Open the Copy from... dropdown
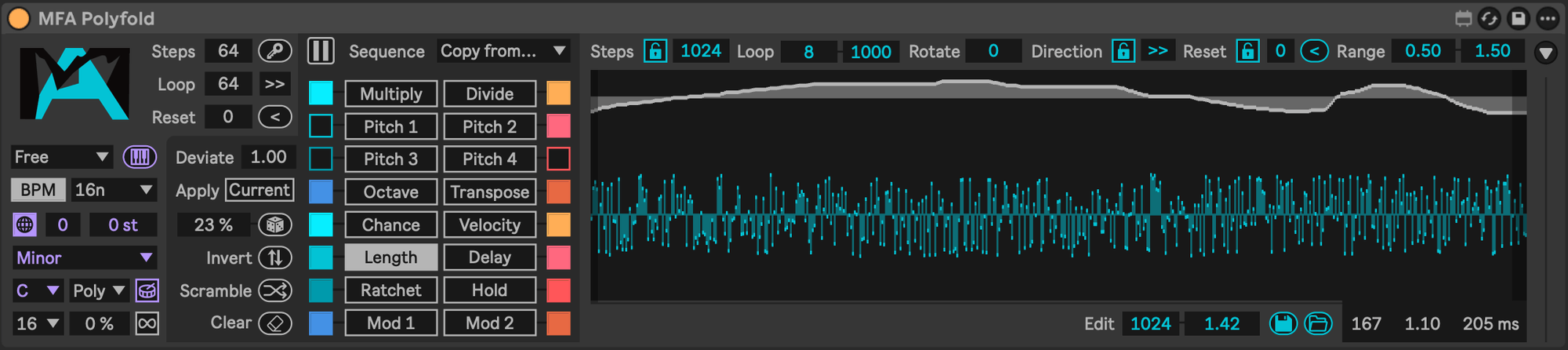Viewport: 1568px width, 350px height. coord(503,51)
